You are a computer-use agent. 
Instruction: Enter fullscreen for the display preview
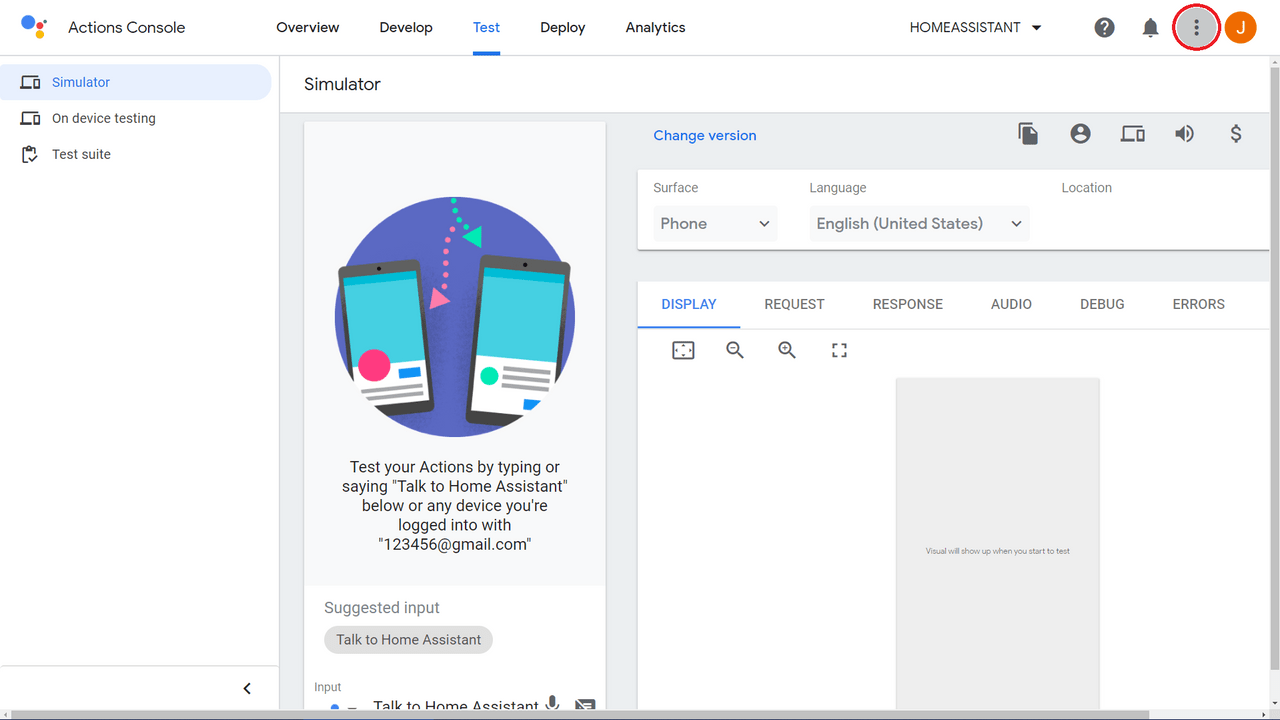pos(839,350)
